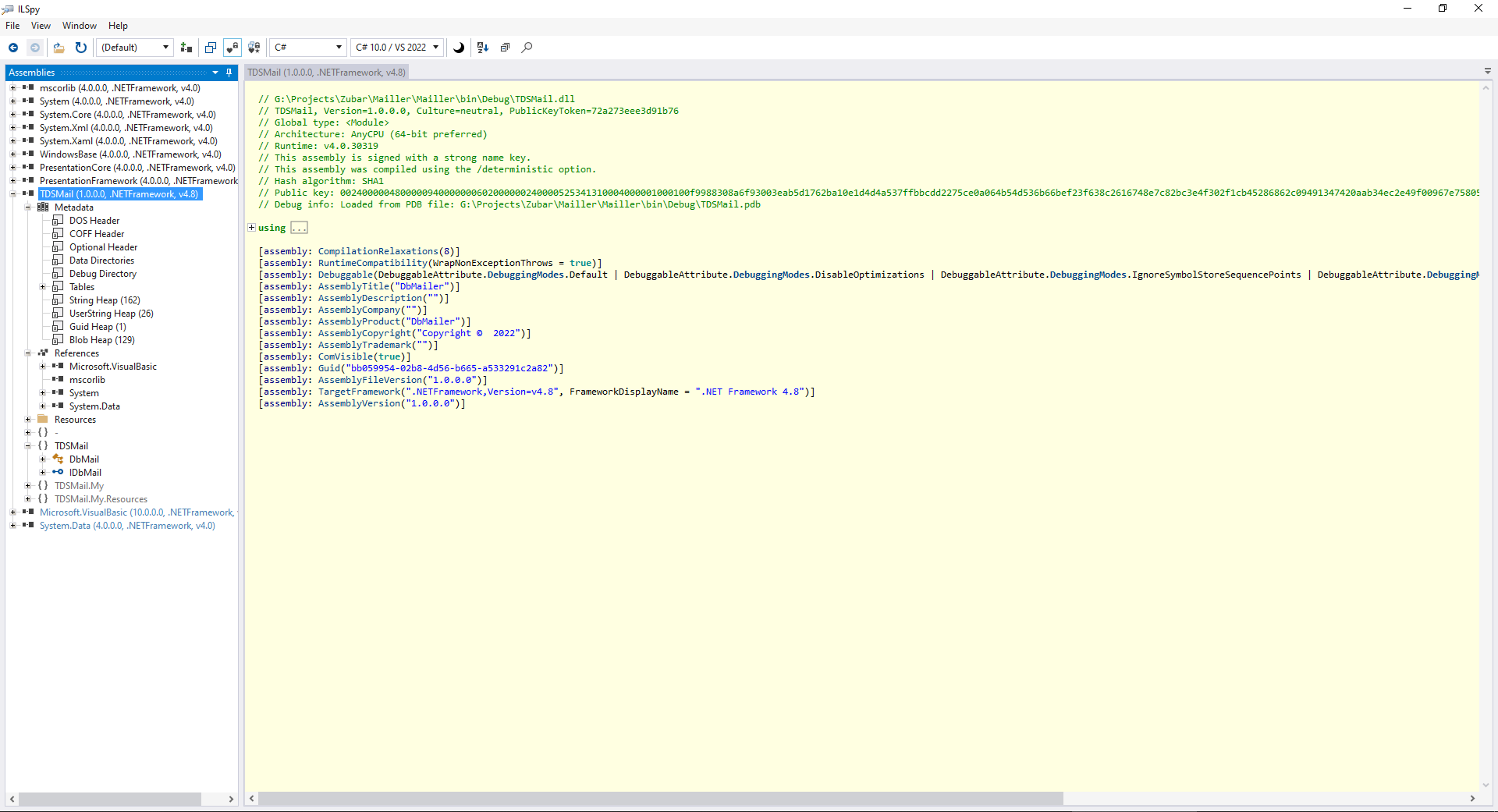Select the System.Data reference under References
The image size is (1498, 812).
coord(94,406)
